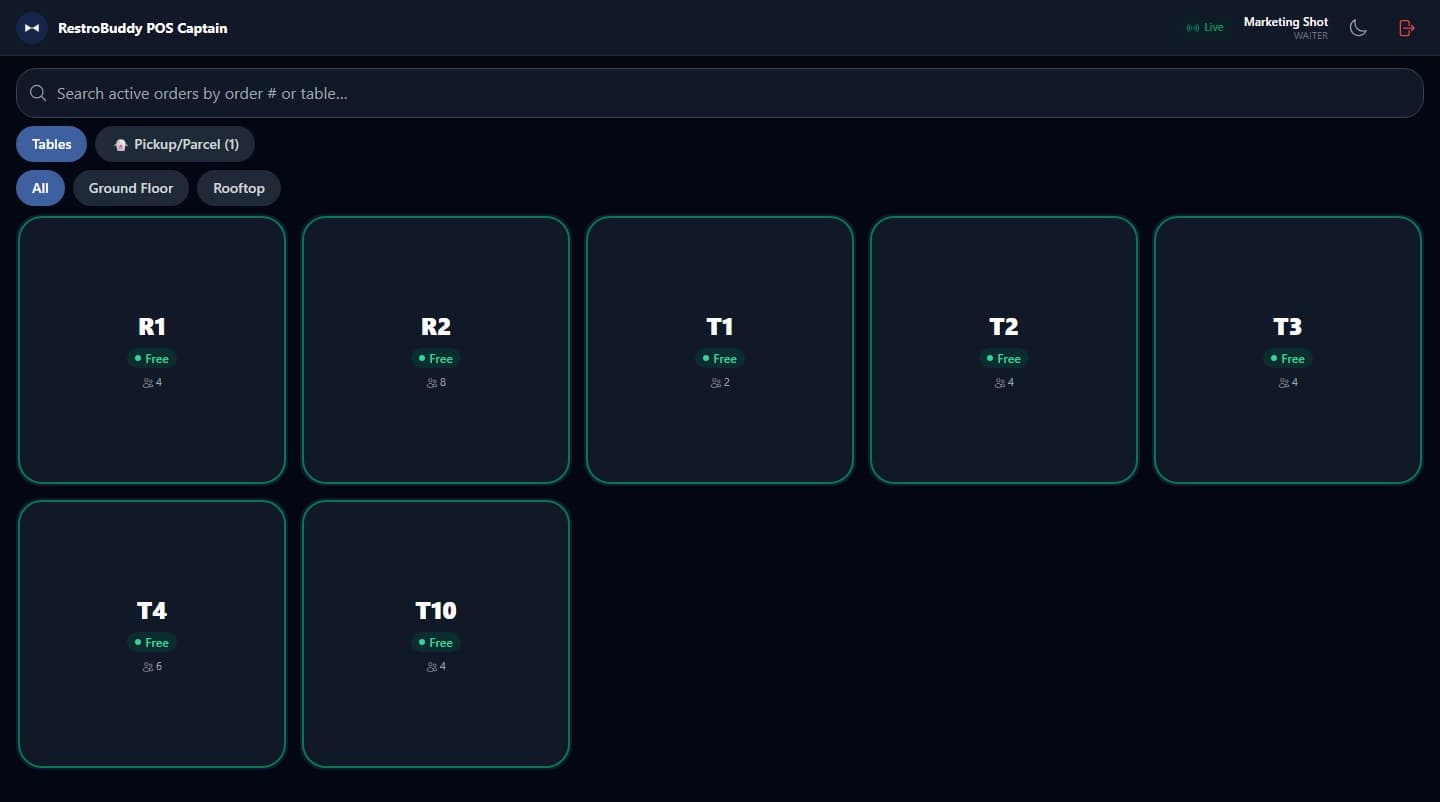The image size is (1440, 802).
Task: Click the Free status badge on R1
Action: pyautogui.click(x=152, y=358)
